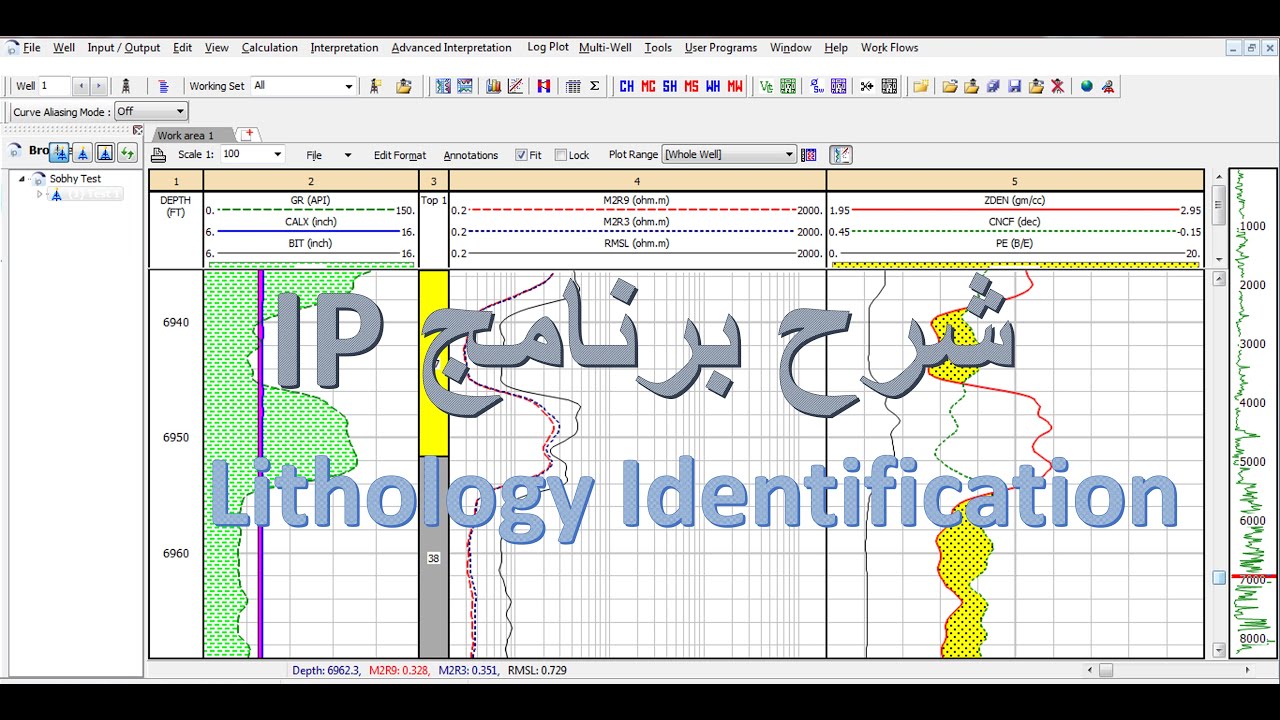Click the dropdown arrow next to File in plot toolbar

coord(348,155)
